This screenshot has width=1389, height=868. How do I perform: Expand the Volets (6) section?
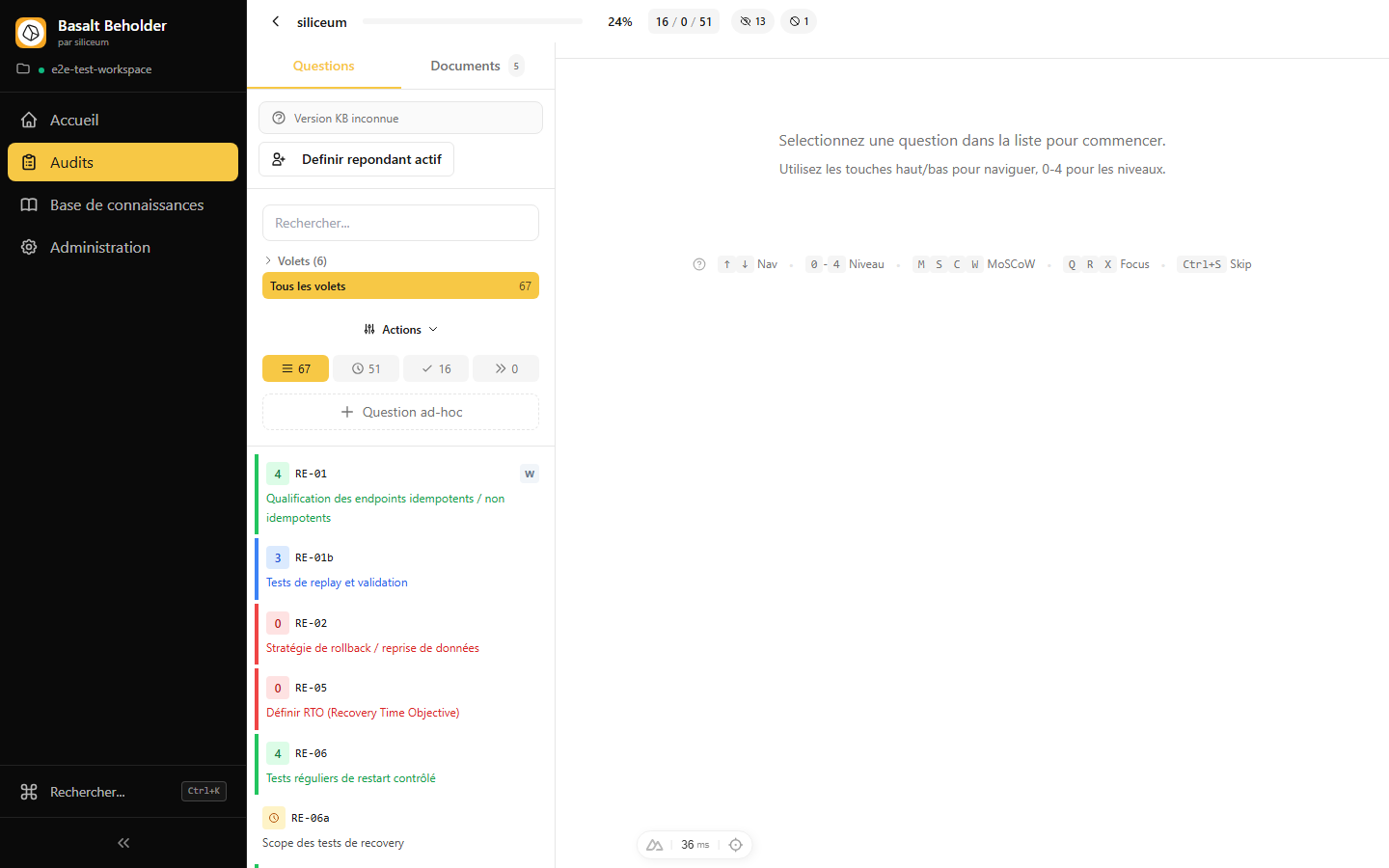tap(296, 260)
